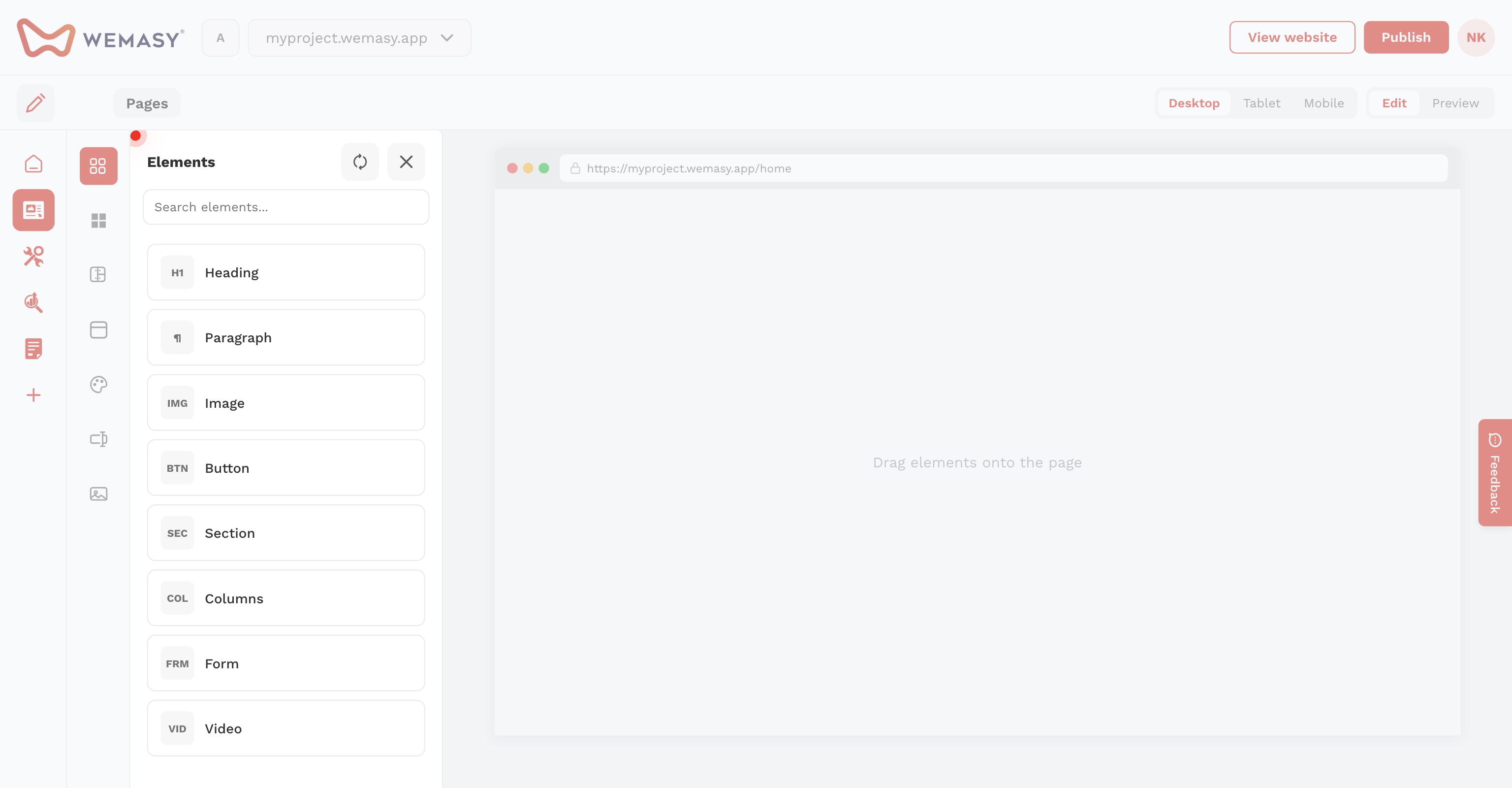Select the Section element

click(x=286, y=533)
